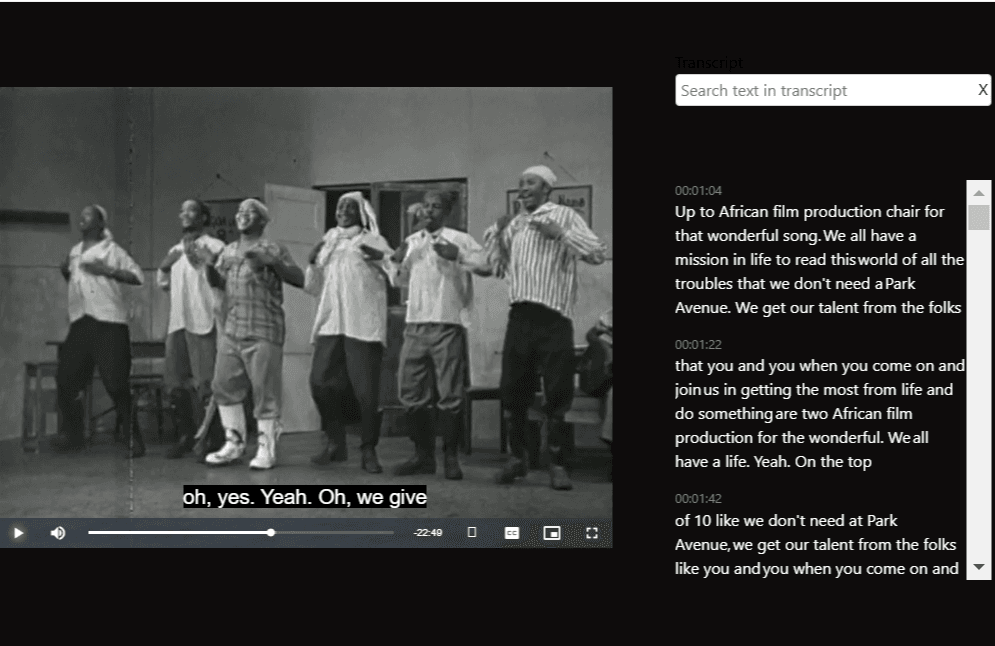Click the video frame showing the dancers
Screen dimensions: 995x646
pos(306,300)
